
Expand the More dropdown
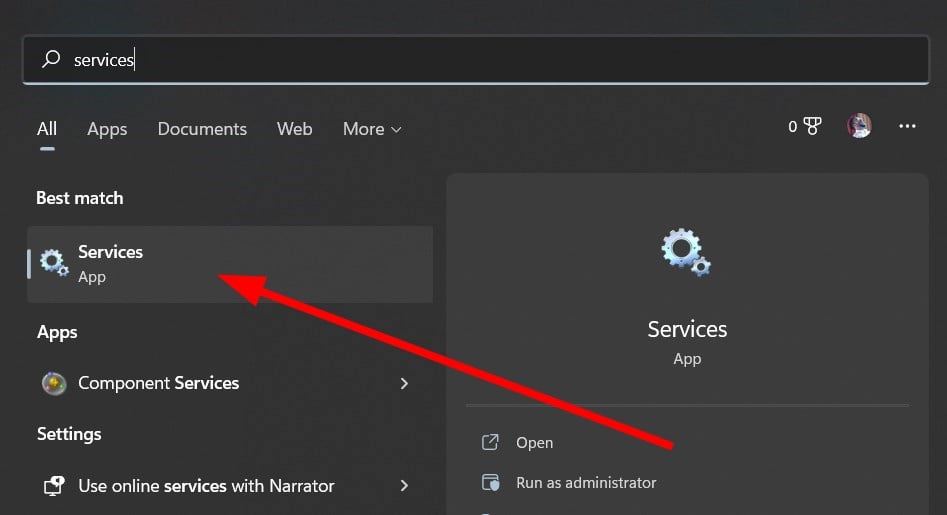(371, 129)
